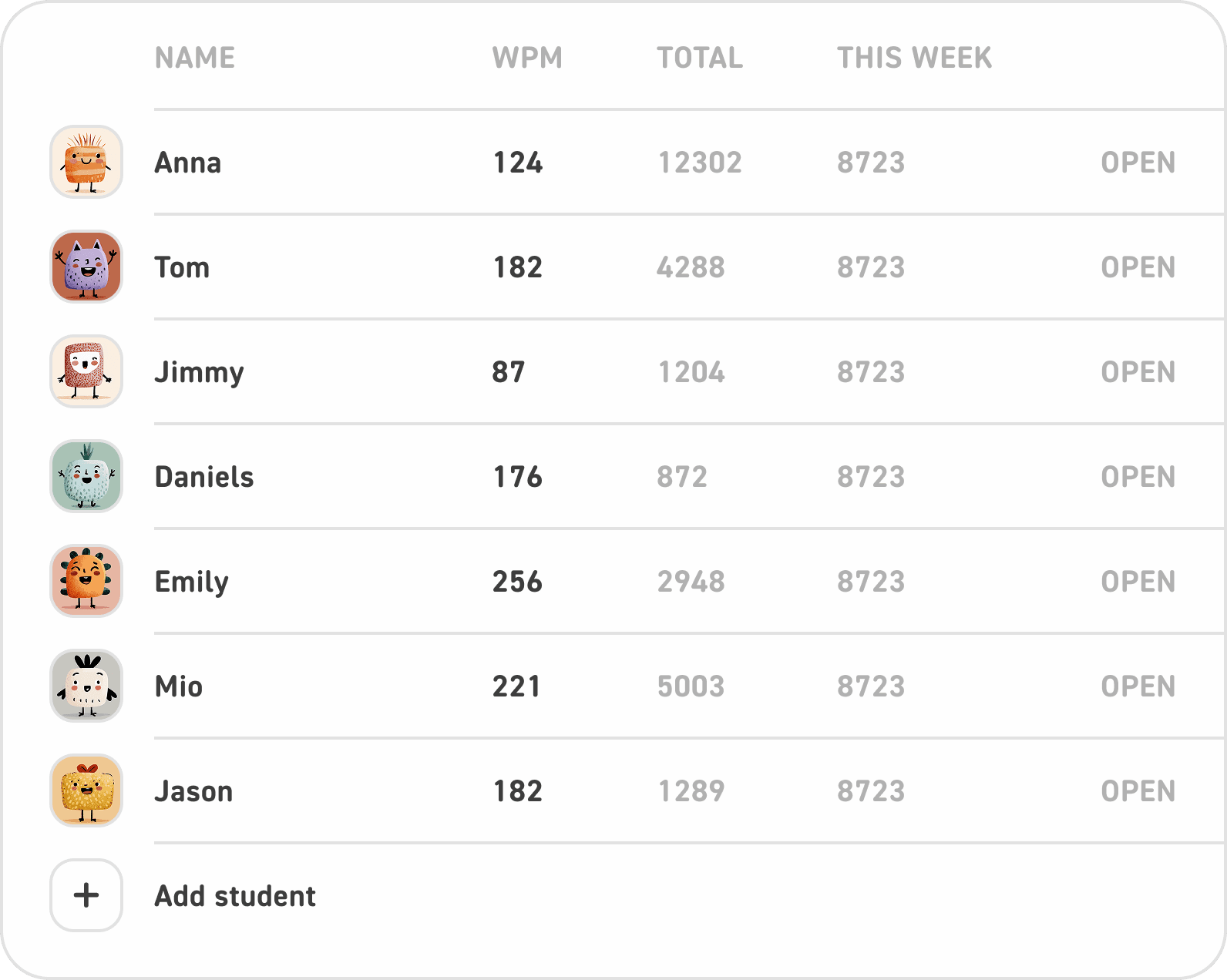This screenshot has height=980, width=1227.
Task: Select the Add student label
Action: 235,896
